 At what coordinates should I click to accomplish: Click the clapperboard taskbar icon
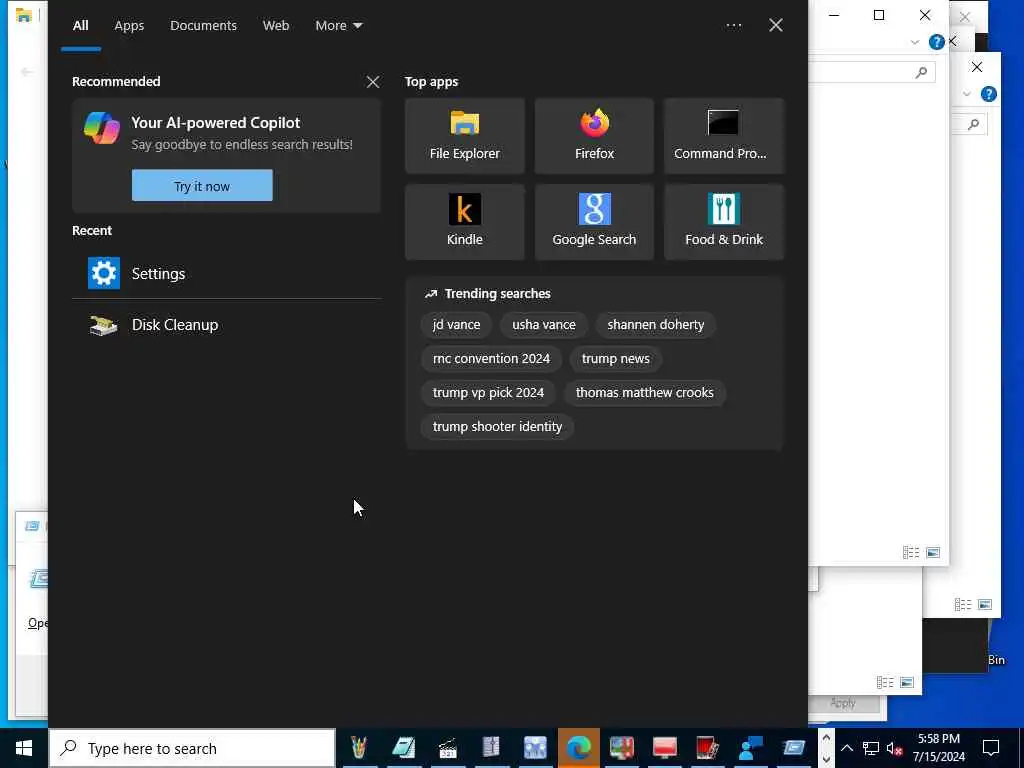pyautogui.click(x=447, y=748)
